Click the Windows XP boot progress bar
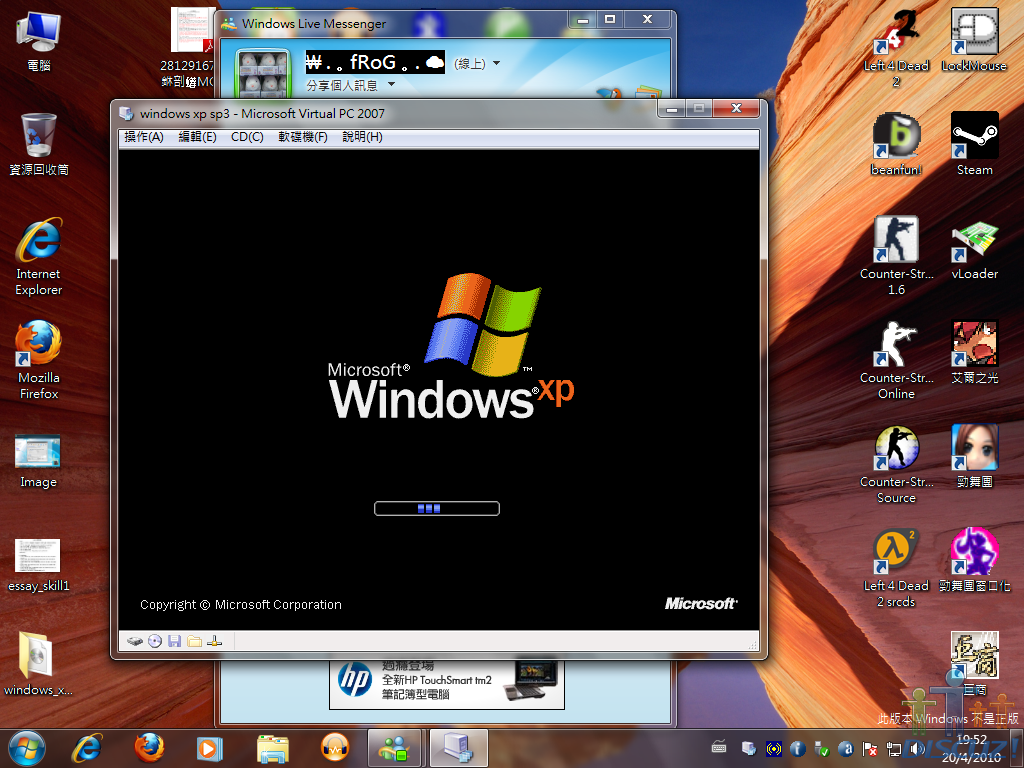This screenshot has height=768, width=1024. [437, 508]
